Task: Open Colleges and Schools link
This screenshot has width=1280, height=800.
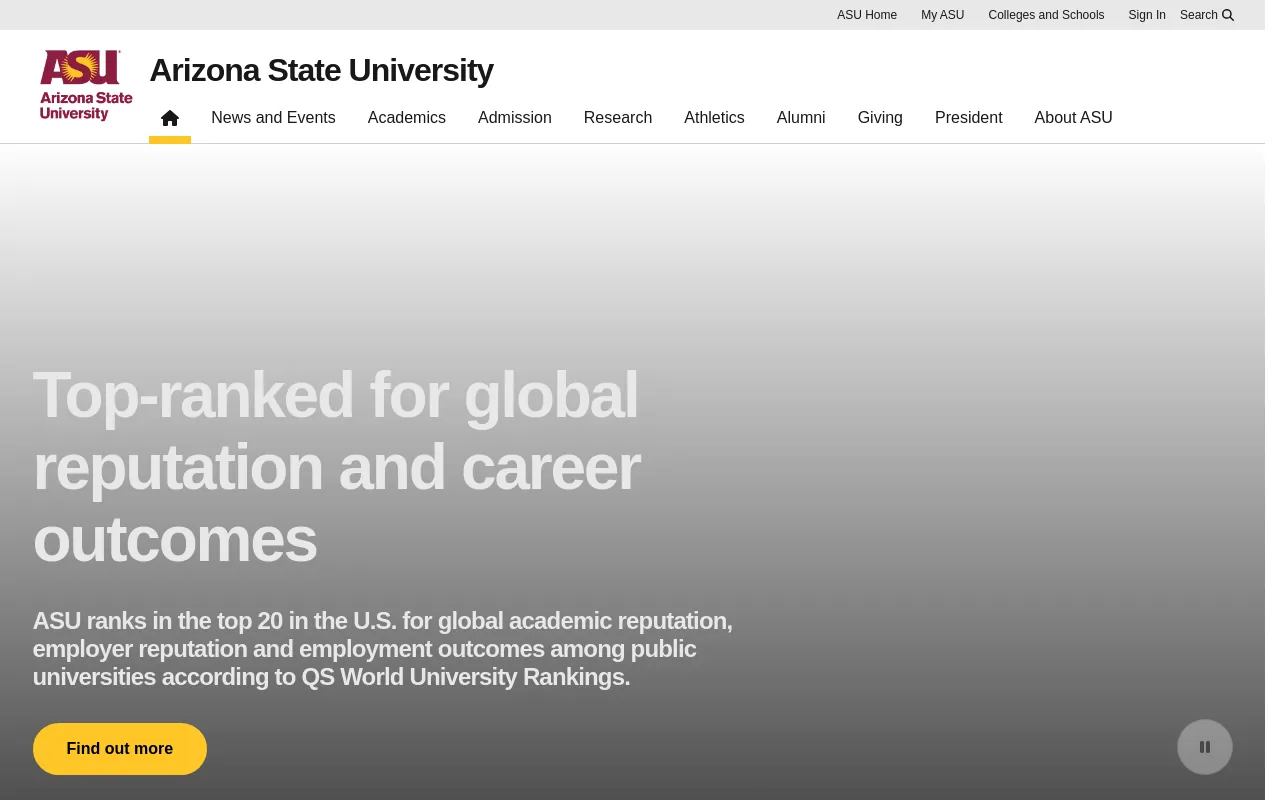Action: [x=1046, y=15]
